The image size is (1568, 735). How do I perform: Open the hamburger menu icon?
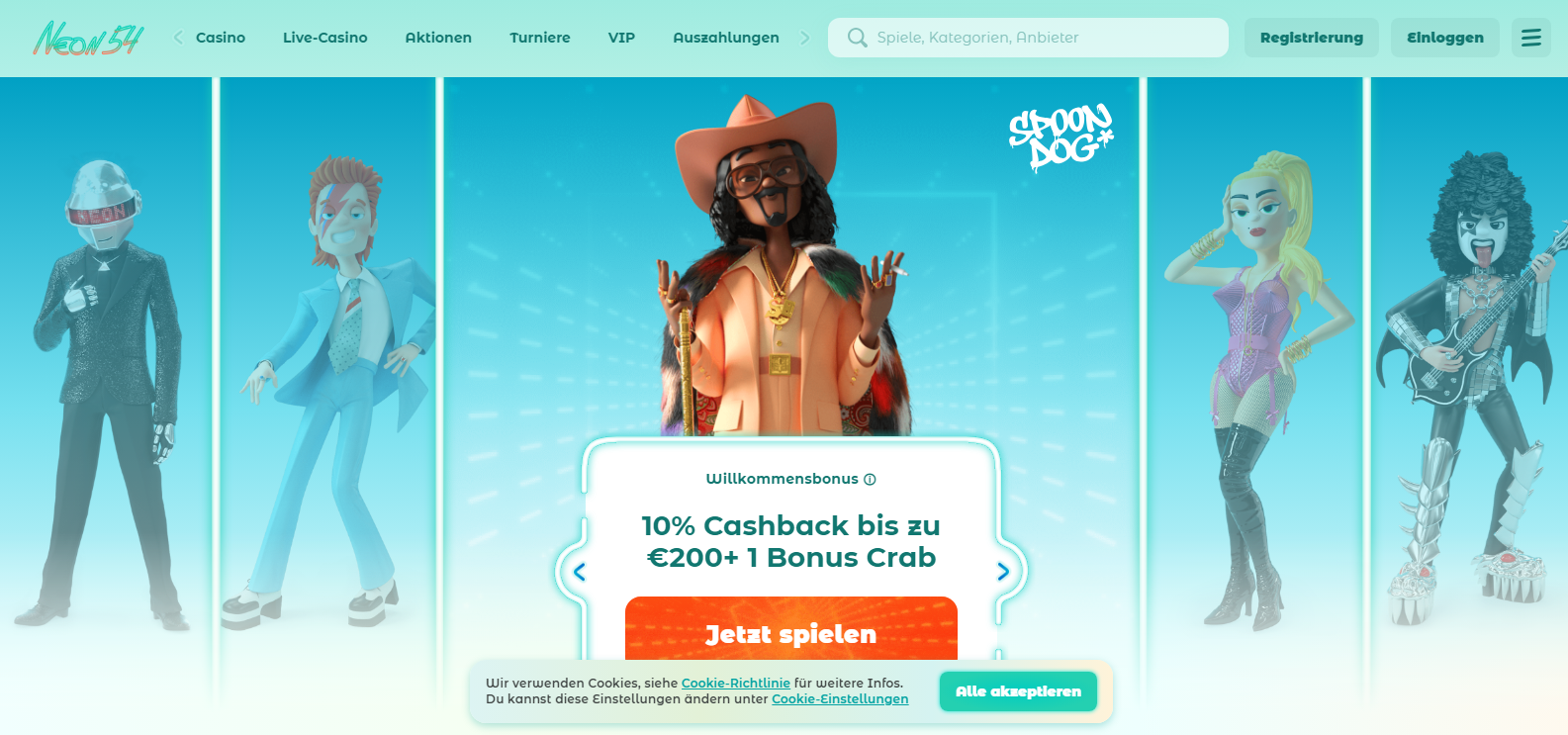pyautogui.click(x=1530, y=38)
